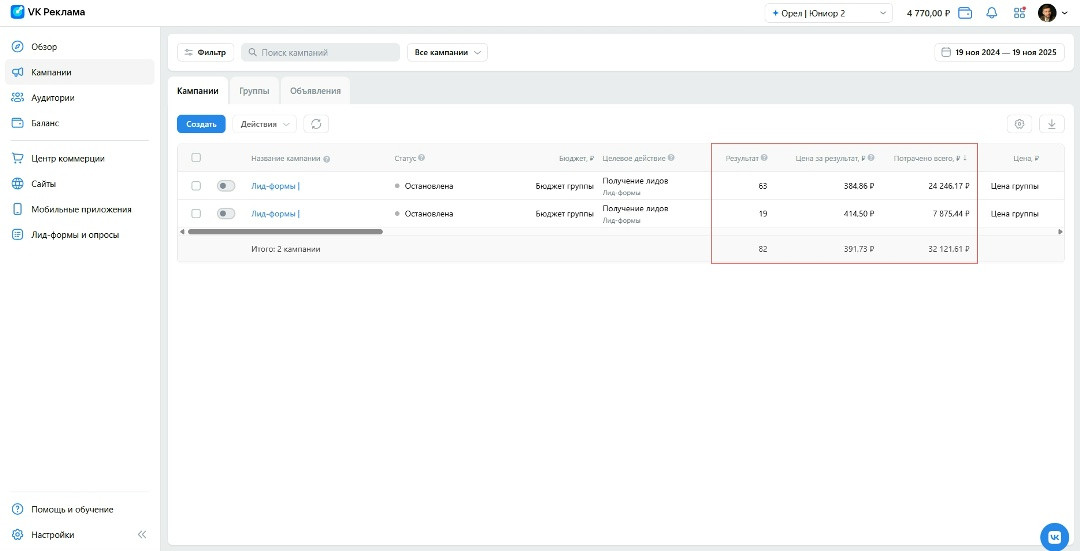Click the Цена, ₽ column header

click(x=1026, y=158)
